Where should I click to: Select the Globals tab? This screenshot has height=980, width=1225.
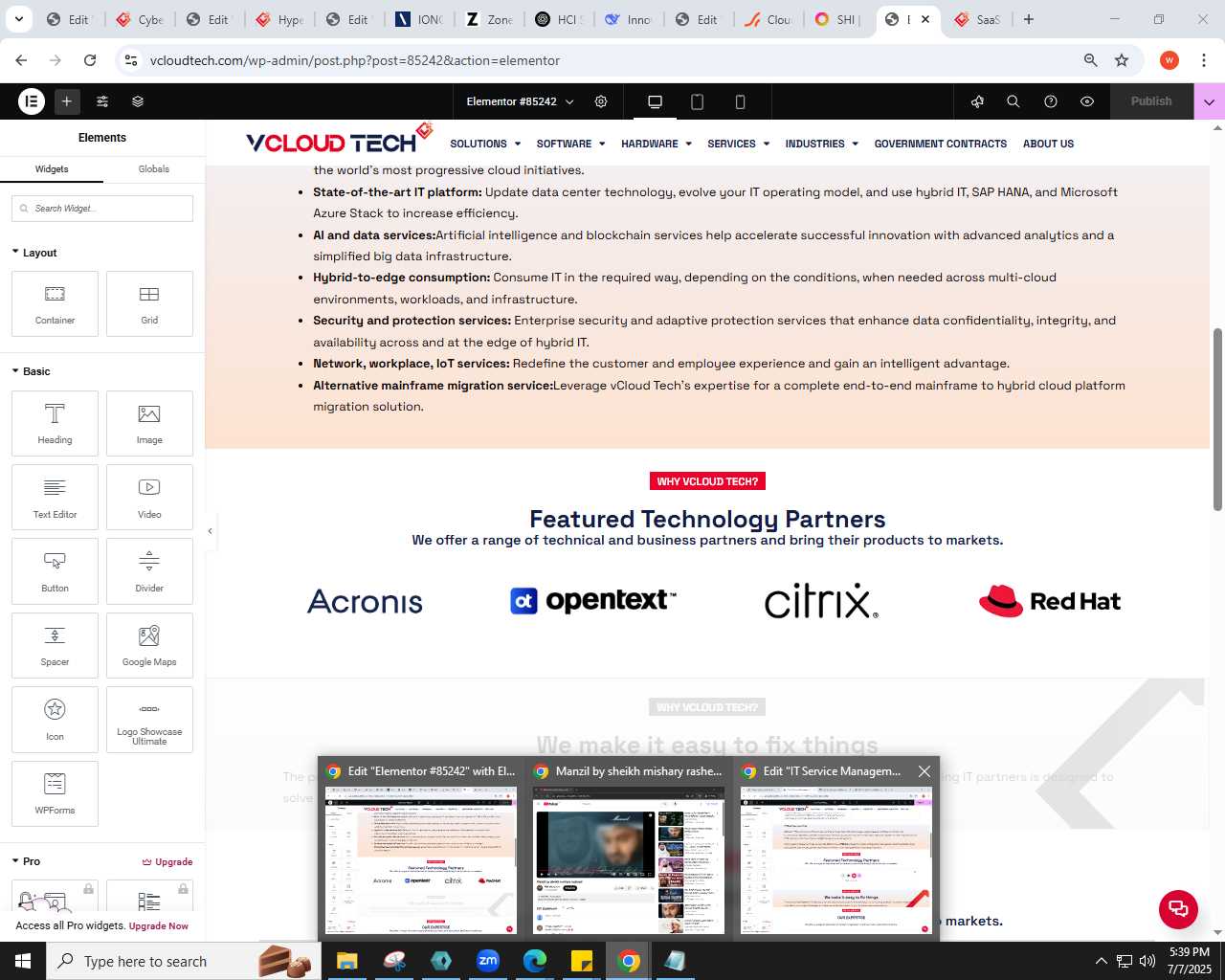click(x=154, y=169)
